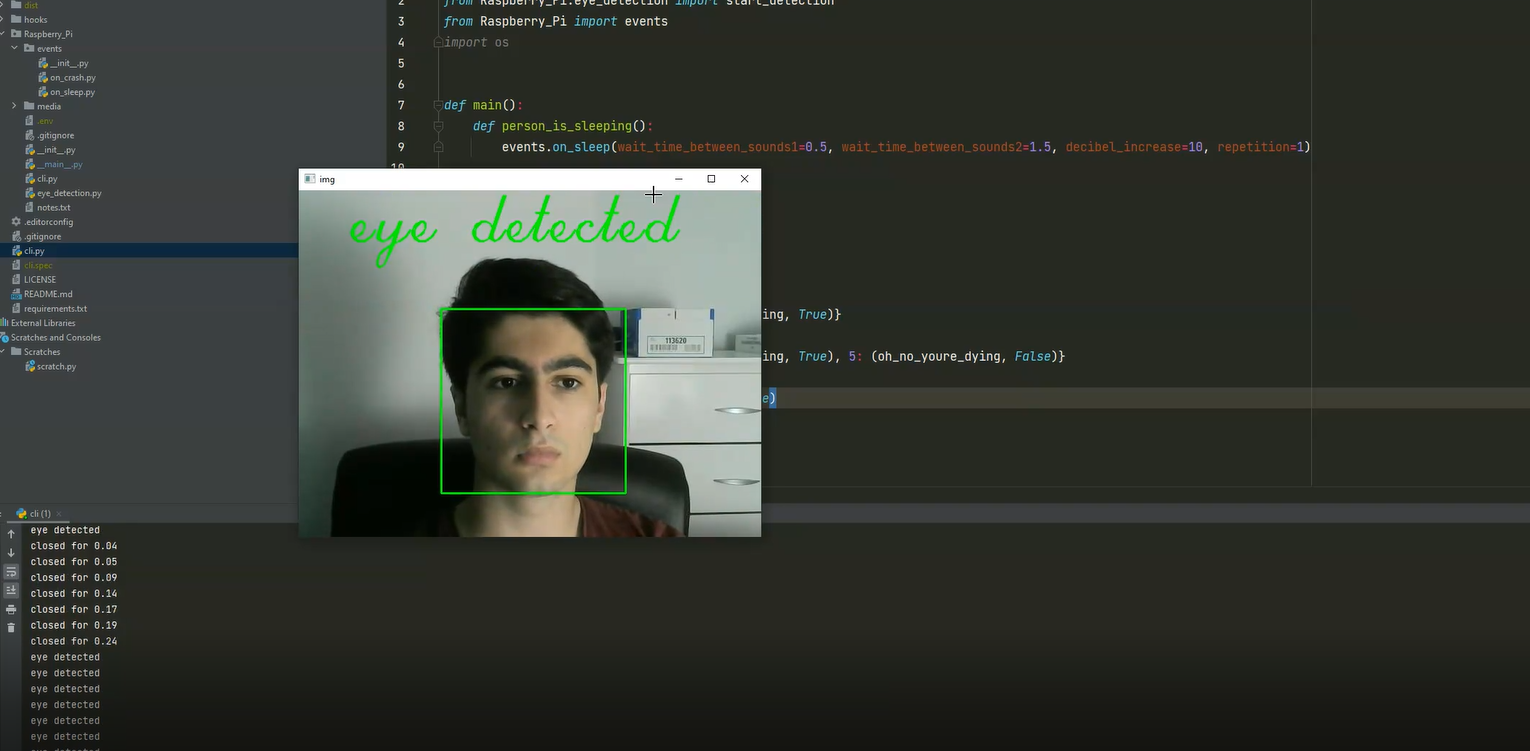Fold the person_is_sleeping function
The height and width of the screenshot is (751, 1530).
point(438,126)
